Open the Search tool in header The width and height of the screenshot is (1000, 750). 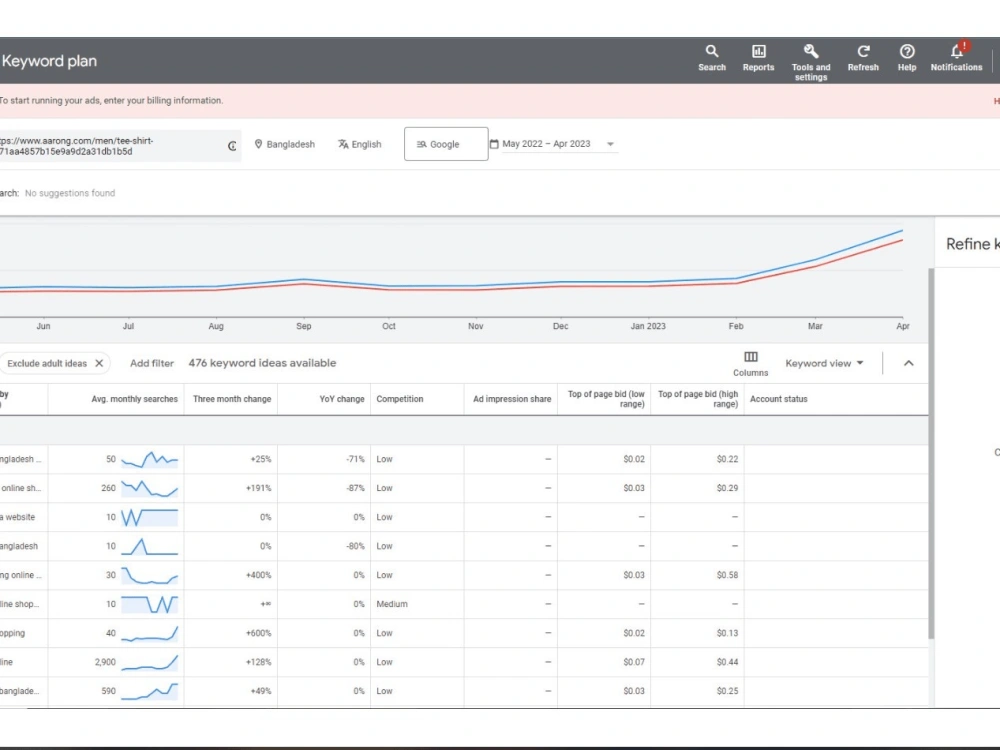coord(712,58)
